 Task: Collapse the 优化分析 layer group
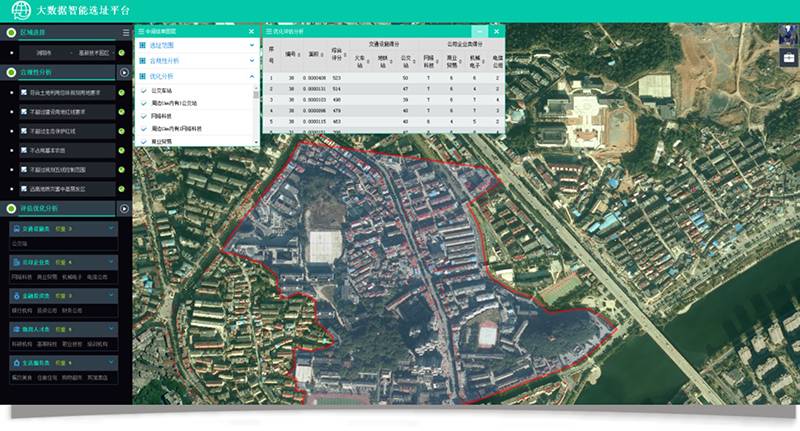(252, 75)
